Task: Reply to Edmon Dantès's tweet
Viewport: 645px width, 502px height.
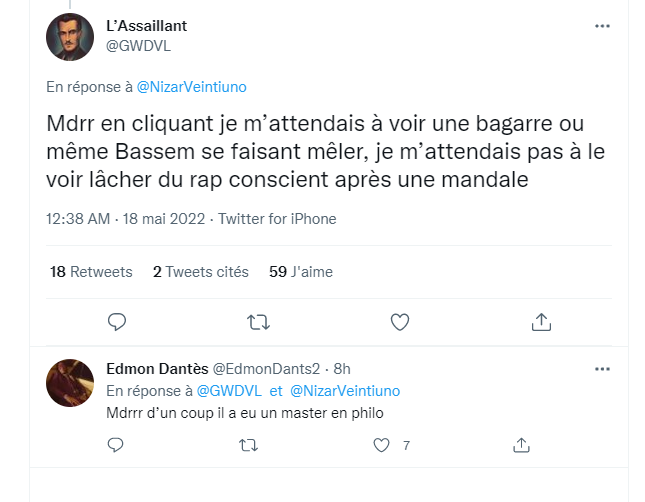Action: coord(117,444)
